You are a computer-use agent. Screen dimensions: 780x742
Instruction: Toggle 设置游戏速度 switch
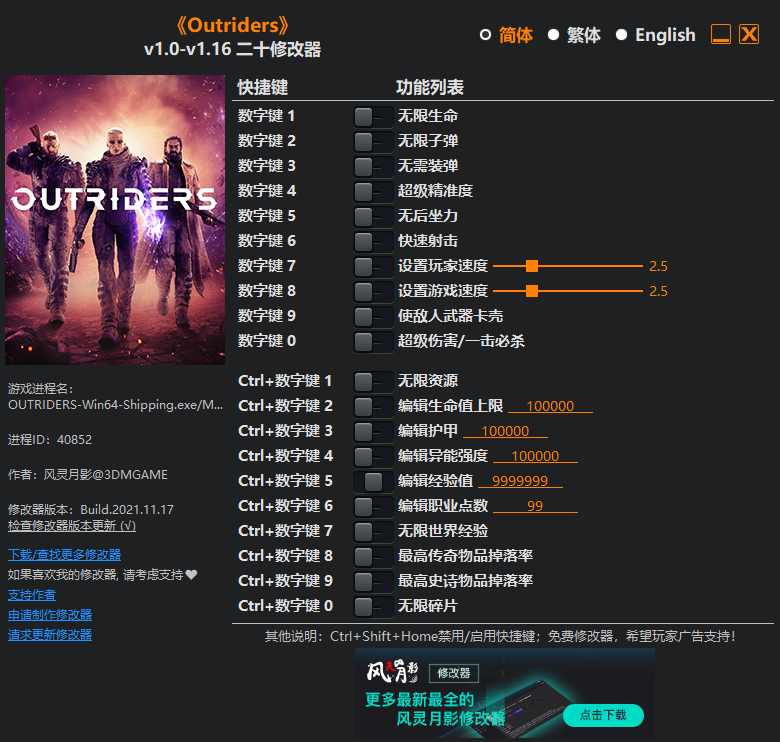coord(373,291)
